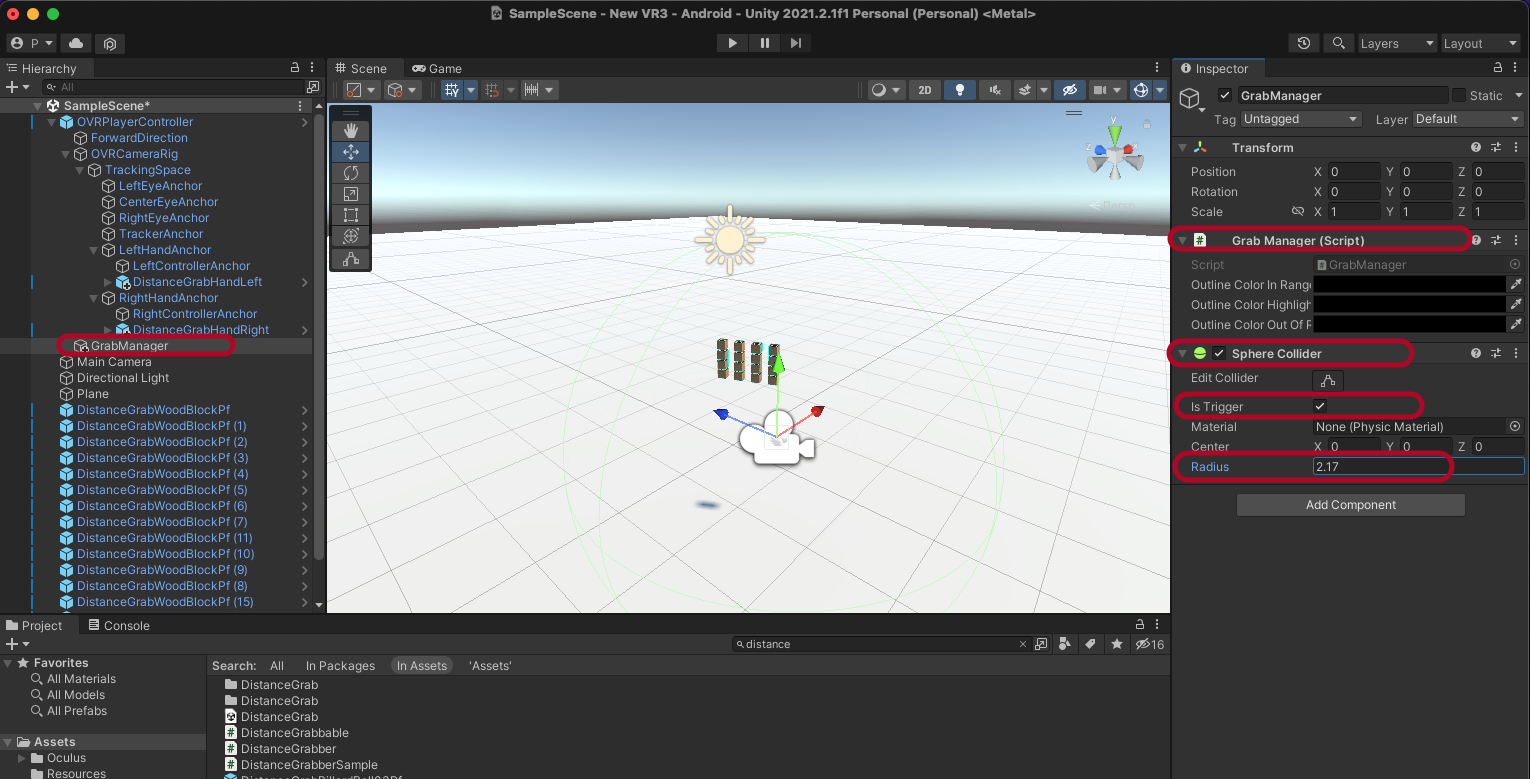The width and height of the screenshot is (1530, 779).
Task: Select the Move tool in Scene tools
Action: 351,152
